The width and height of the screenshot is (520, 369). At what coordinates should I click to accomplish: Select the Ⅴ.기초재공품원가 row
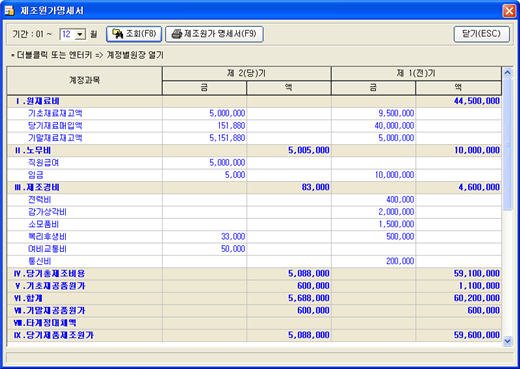click(x=254, y=286)
